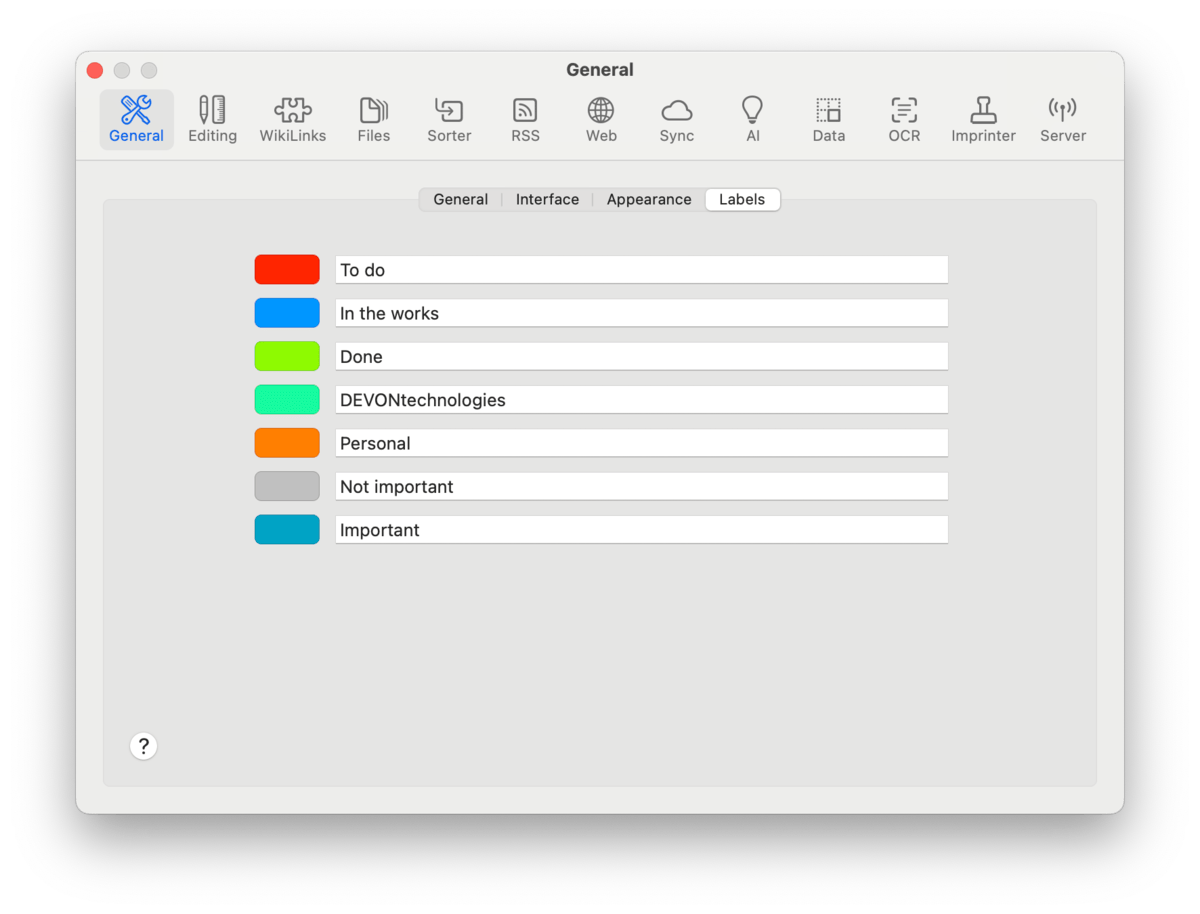Go to the Web globe settings
The image size is (1200, 914).
pos(601,120)
